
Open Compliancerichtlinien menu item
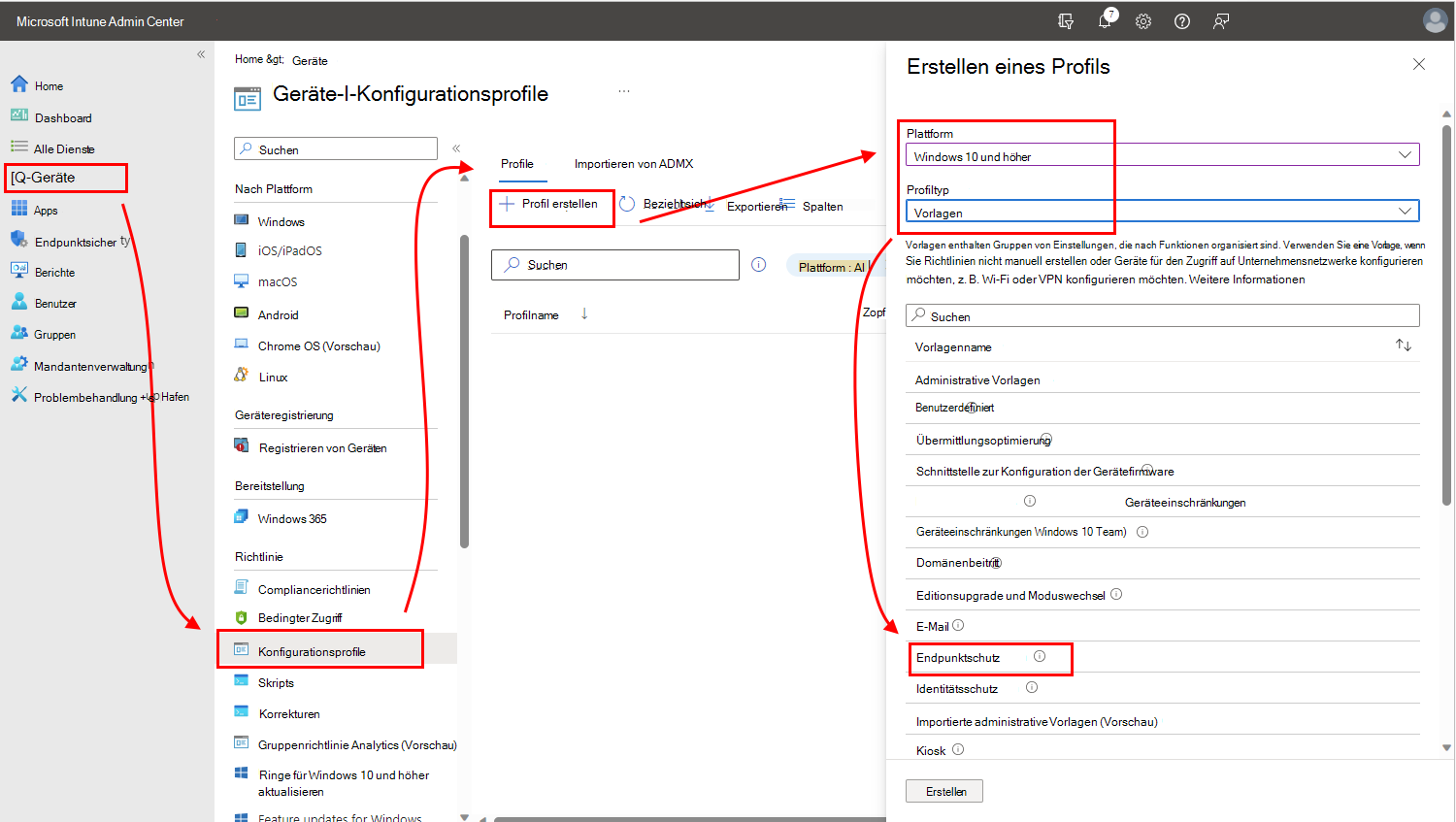pyautogui.click(x=314, y=590)
